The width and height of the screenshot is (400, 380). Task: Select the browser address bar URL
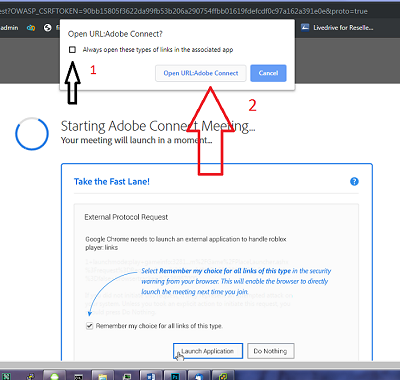click(x=184, y=11)
